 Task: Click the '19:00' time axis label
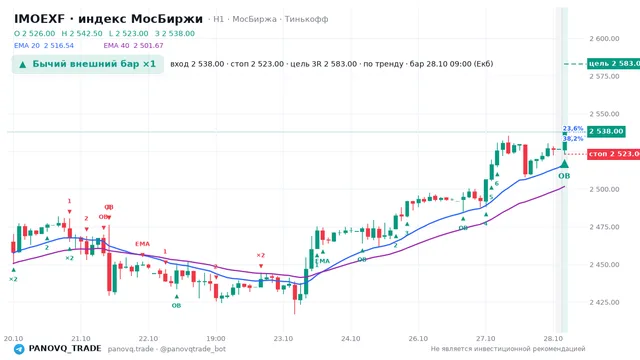(216, 339)
